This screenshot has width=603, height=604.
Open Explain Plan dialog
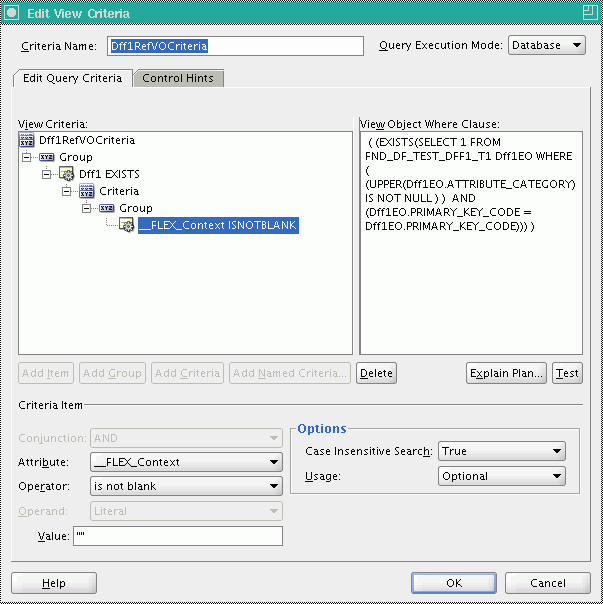[x=506, y=373]
